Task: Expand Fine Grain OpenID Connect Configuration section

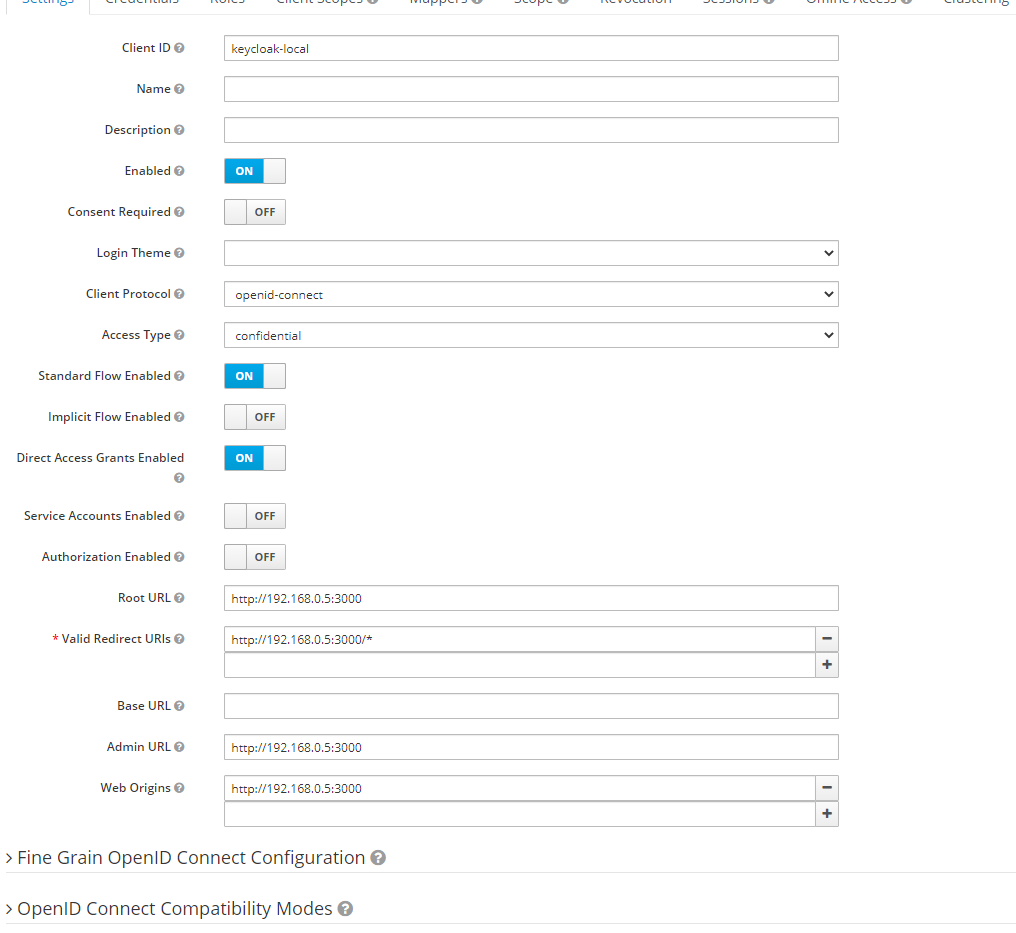Action: pos(191,858)
